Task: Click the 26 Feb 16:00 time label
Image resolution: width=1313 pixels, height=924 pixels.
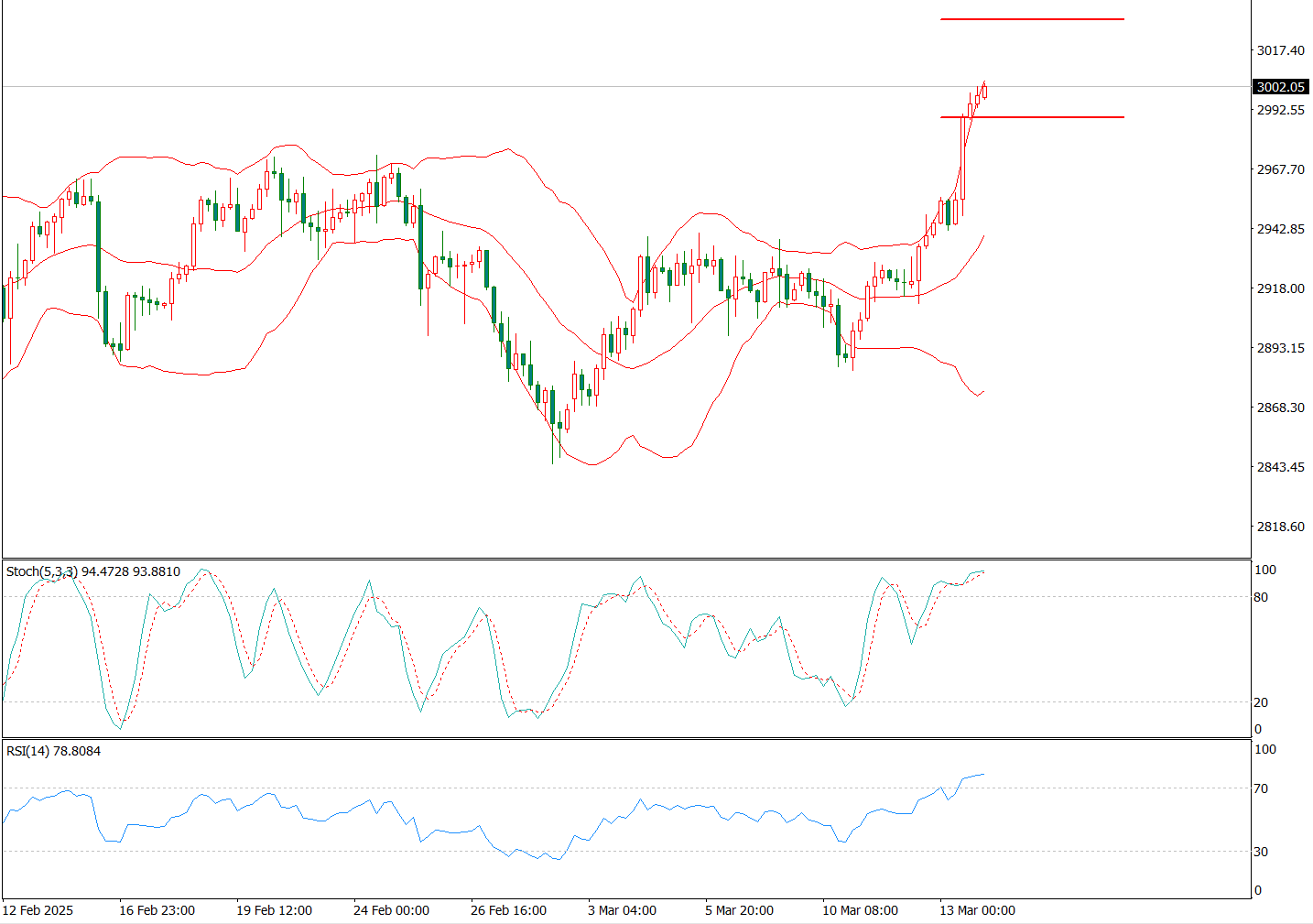Action: click(508, 910)
